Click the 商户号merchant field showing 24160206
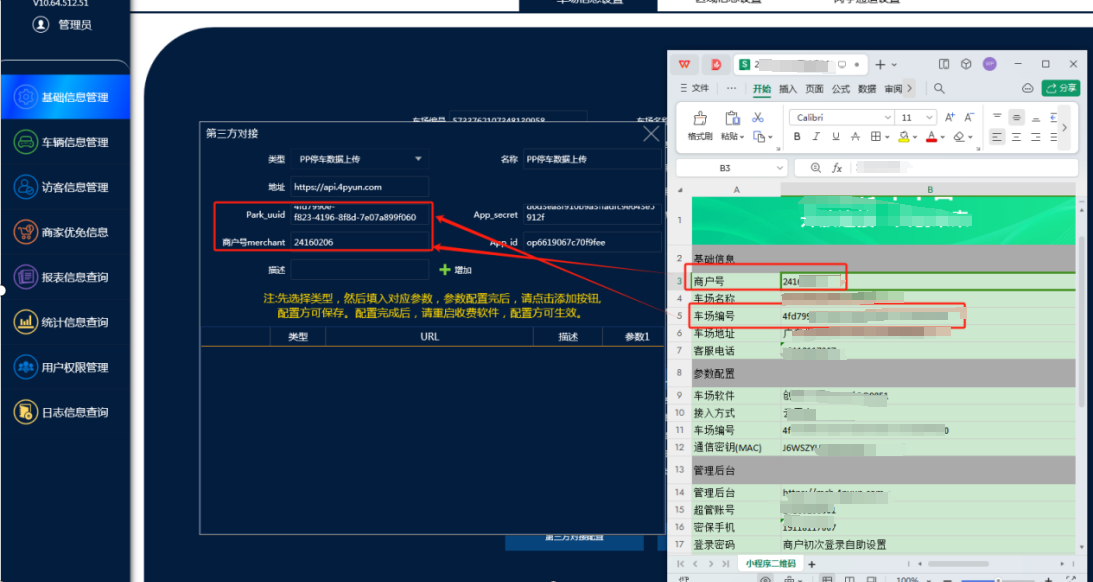Screen dimensions: 1093x582 coord(360,242)
